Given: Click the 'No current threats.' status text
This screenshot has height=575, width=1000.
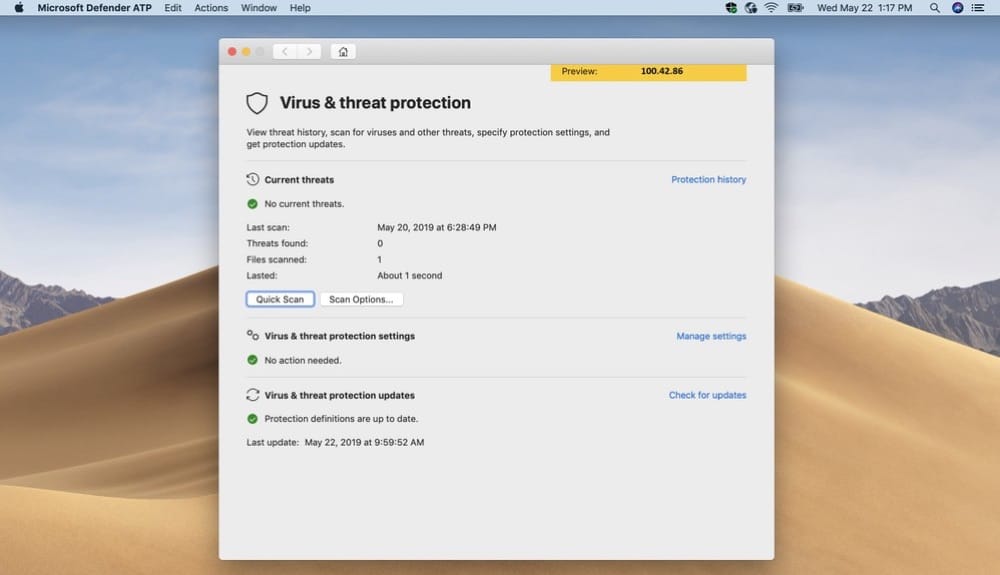Looking at the screenshot, I should click(304, 204).
